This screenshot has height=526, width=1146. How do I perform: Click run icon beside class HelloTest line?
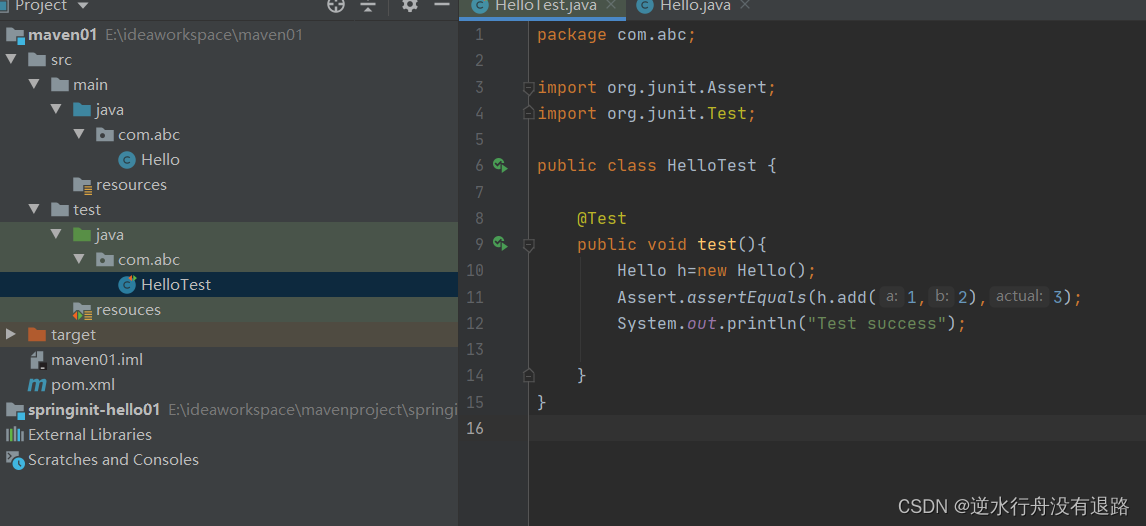coord(500,165)
